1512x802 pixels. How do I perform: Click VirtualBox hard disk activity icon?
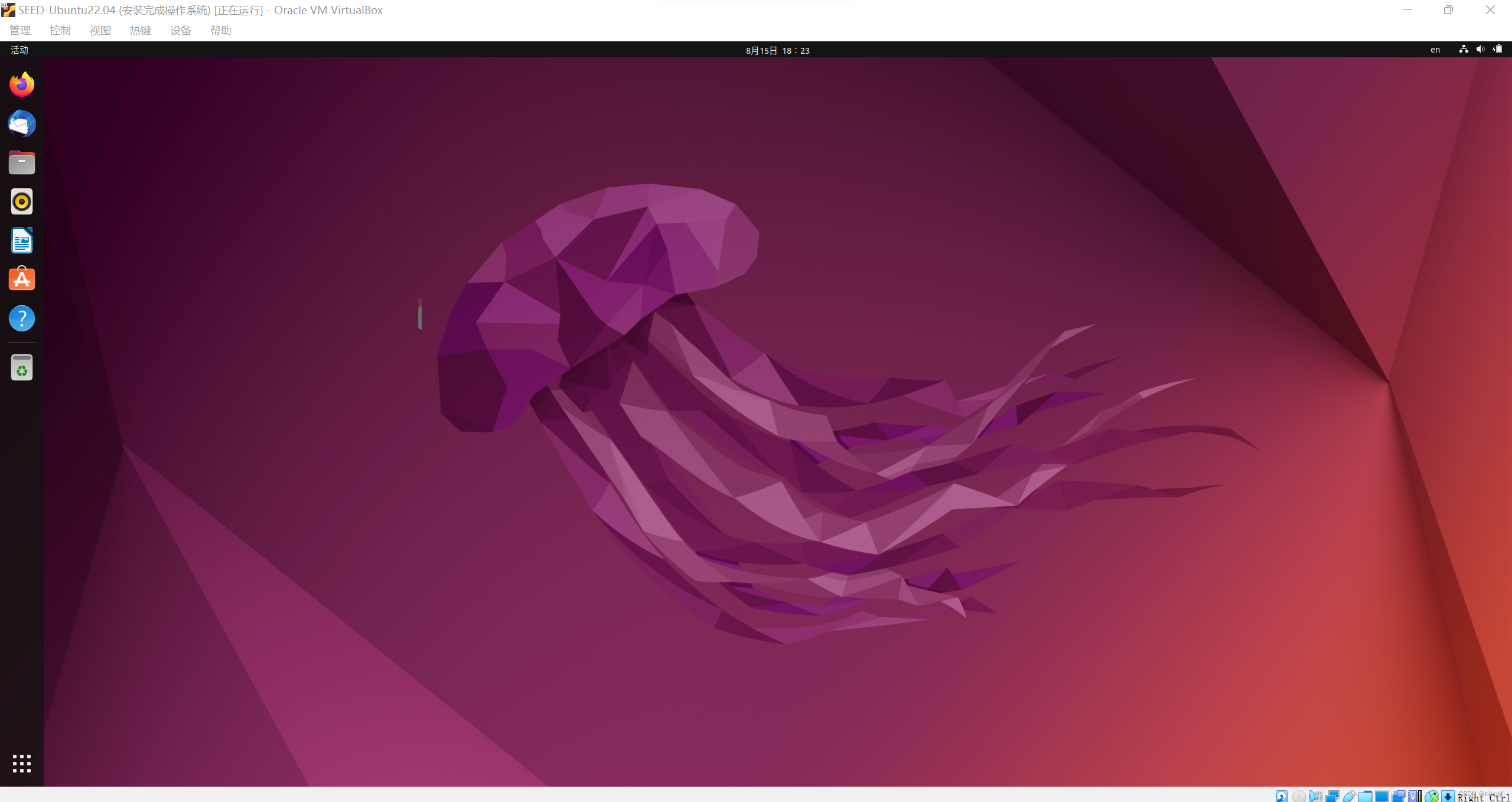[x=1282, y=796]
